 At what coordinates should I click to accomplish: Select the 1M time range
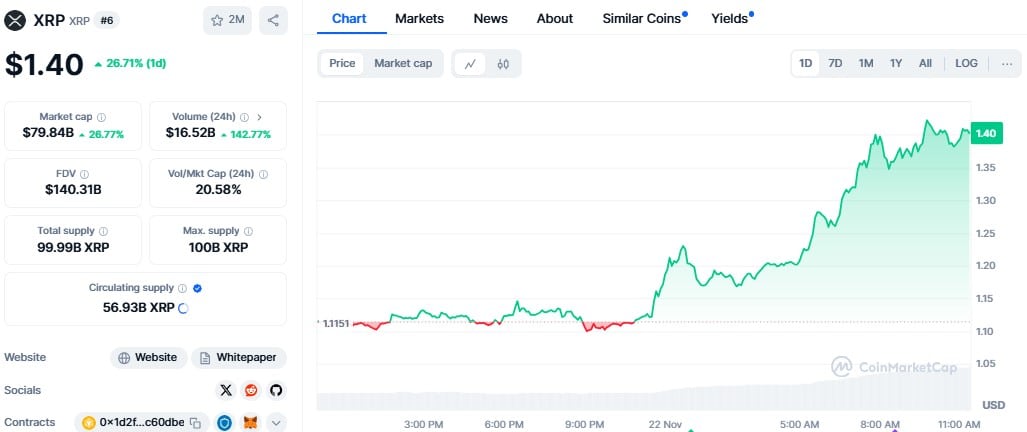(x=866, y=63)
